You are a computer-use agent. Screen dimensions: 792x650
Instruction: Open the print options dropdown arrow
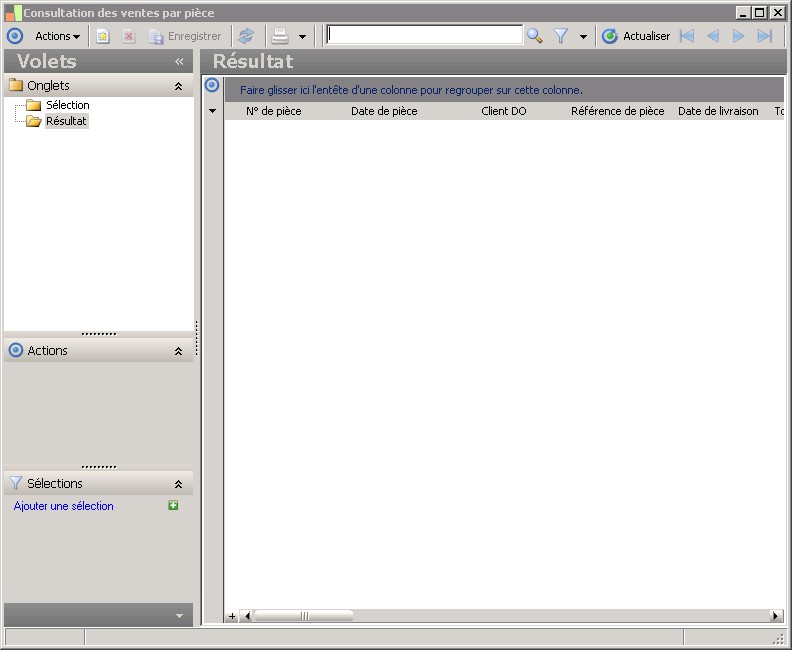click(302, 37)
